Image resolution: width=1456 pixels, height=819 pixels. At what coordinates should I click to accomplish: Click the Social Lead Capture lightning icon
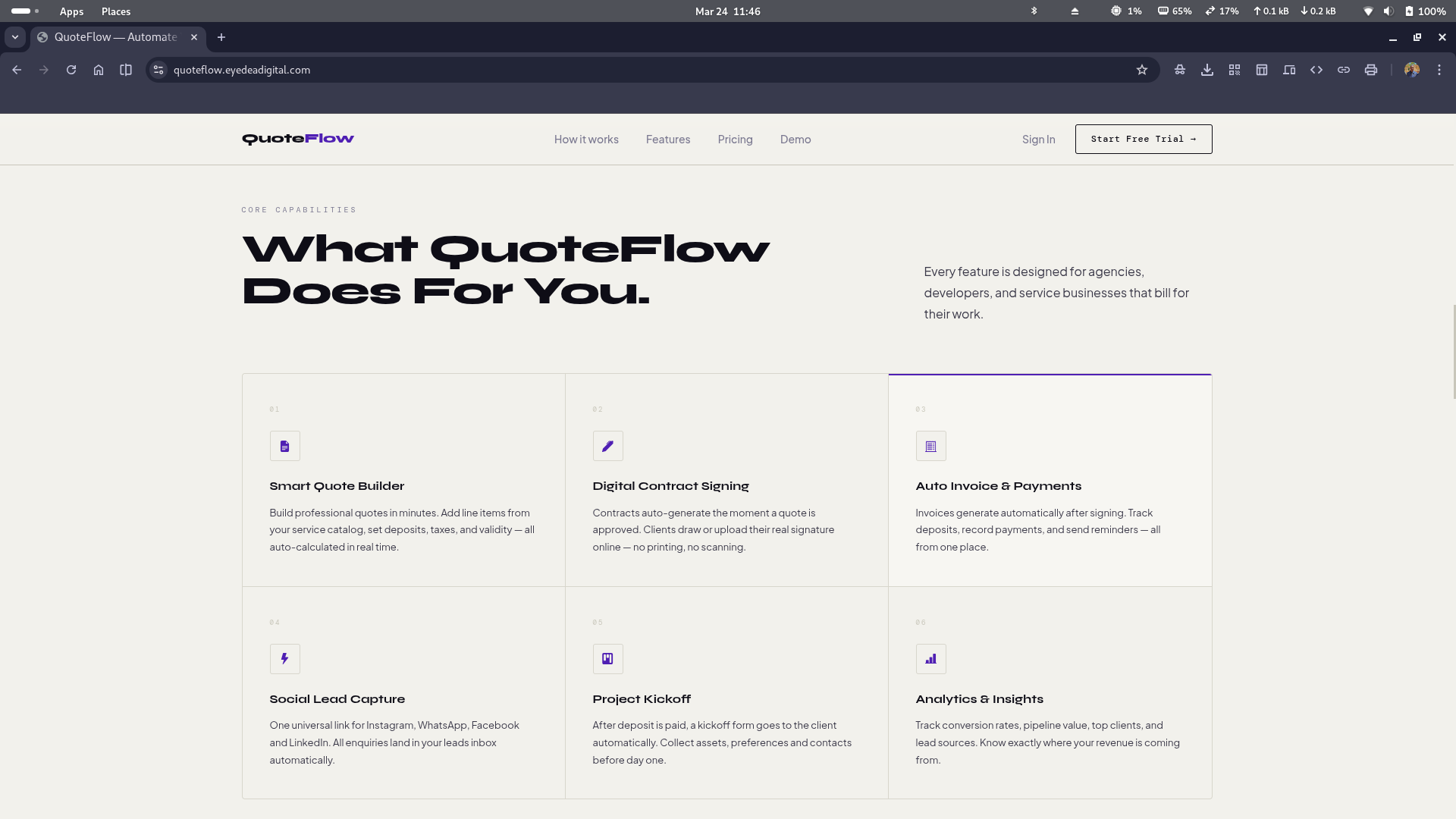284,659
